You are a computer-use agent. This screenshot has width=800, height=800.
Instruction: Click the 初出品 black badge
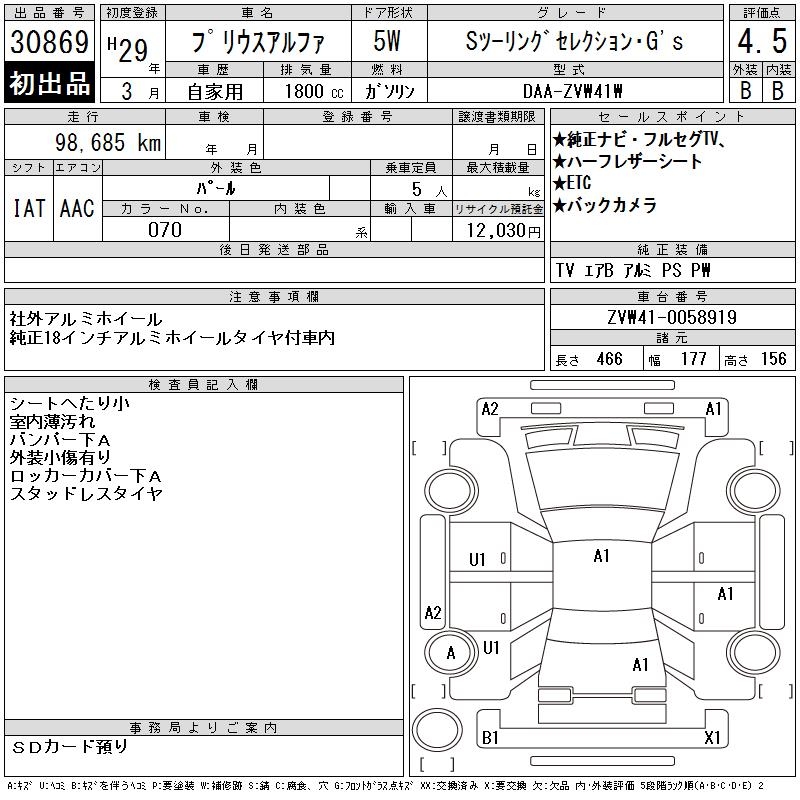tap(50, 84)
